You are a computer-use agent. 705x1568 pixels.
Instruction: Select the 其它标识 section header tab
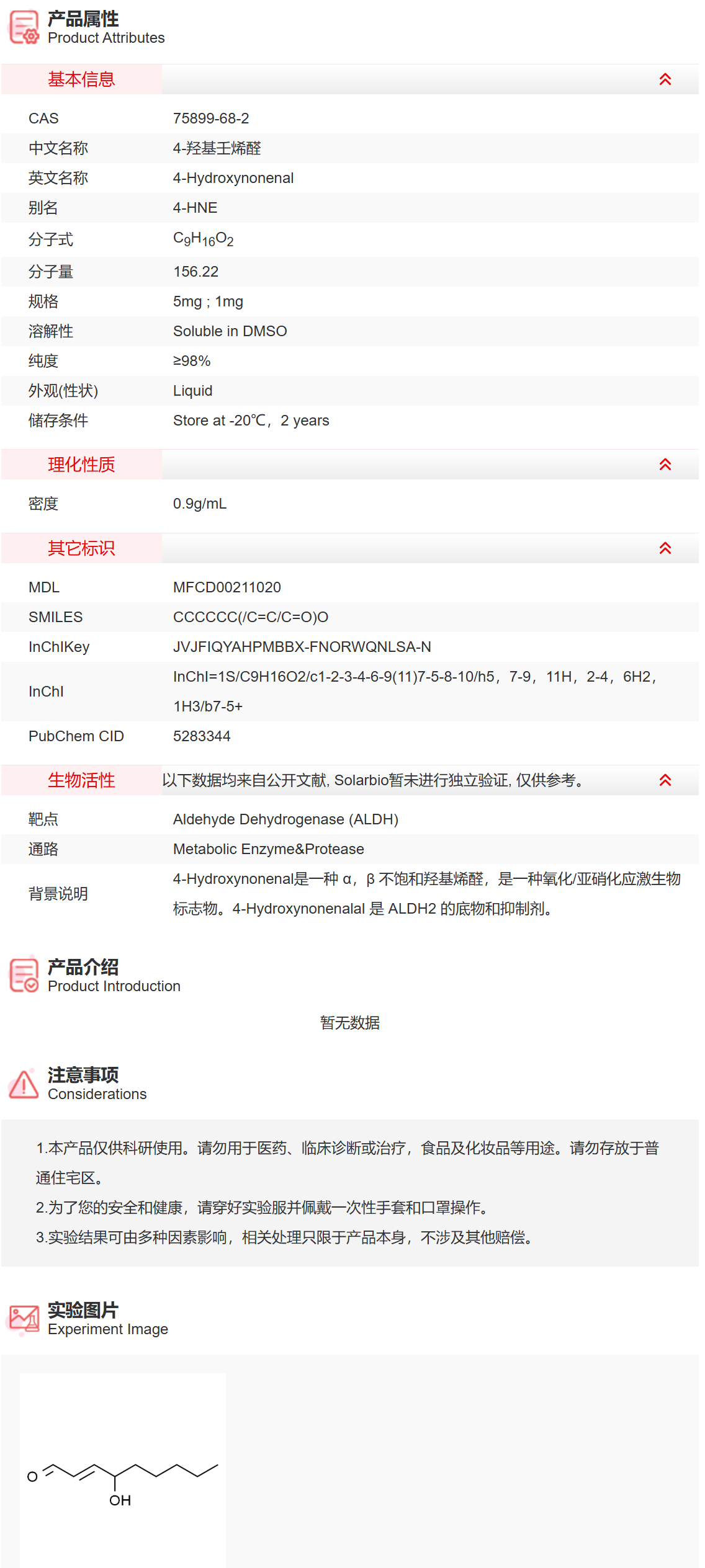click(x=81, y=548)
